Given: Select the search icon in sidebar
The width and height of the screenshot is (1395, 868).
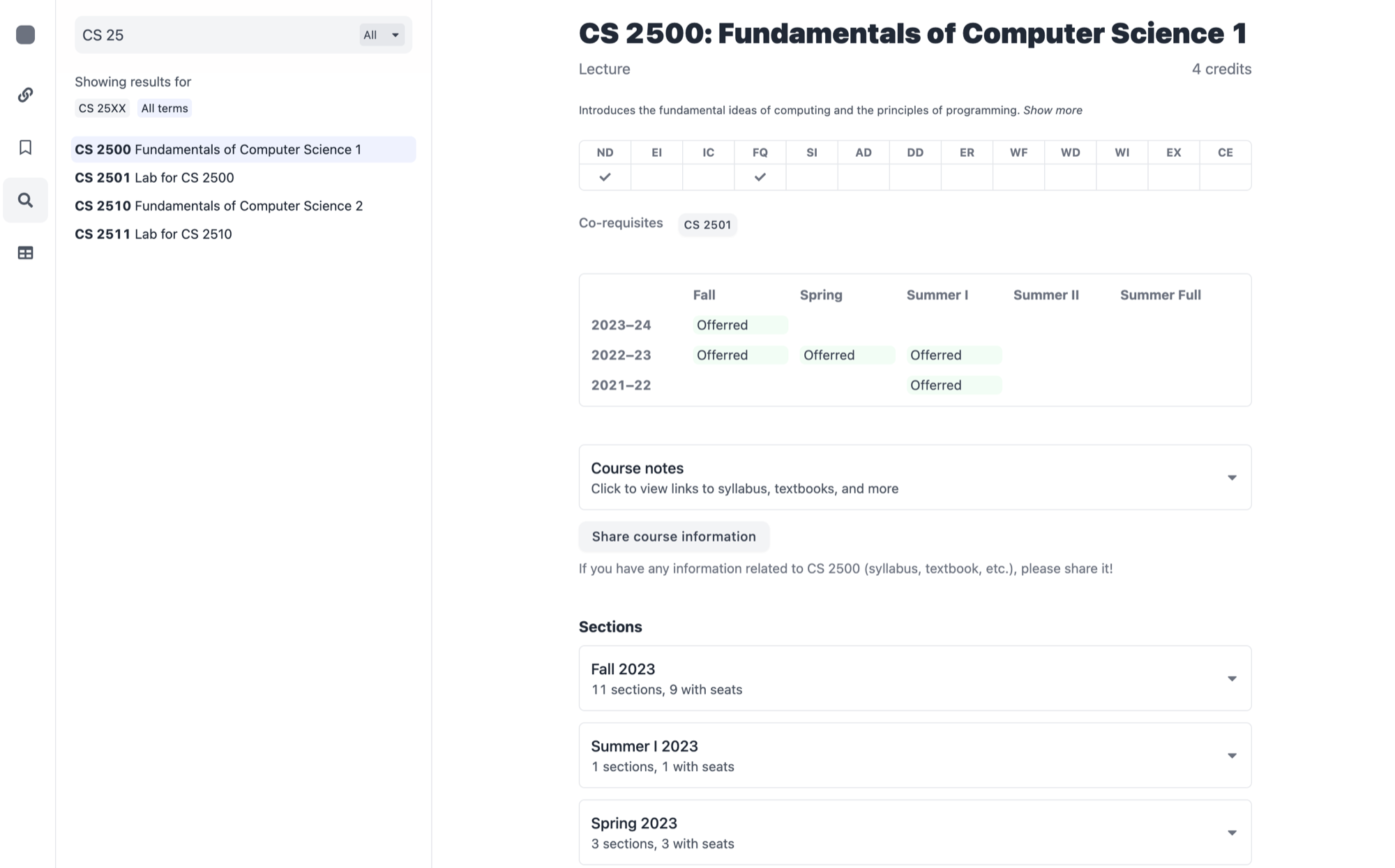Looking at the screenshot, I should point(25,200).
